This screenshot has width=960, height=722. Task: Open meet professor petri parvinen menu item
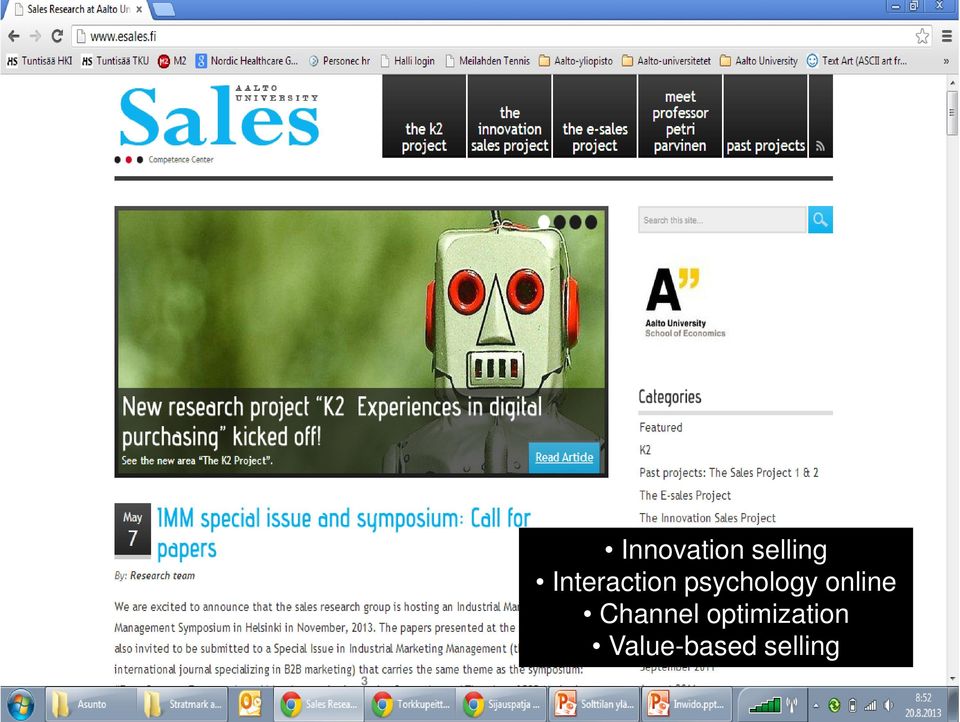[680, 116]
